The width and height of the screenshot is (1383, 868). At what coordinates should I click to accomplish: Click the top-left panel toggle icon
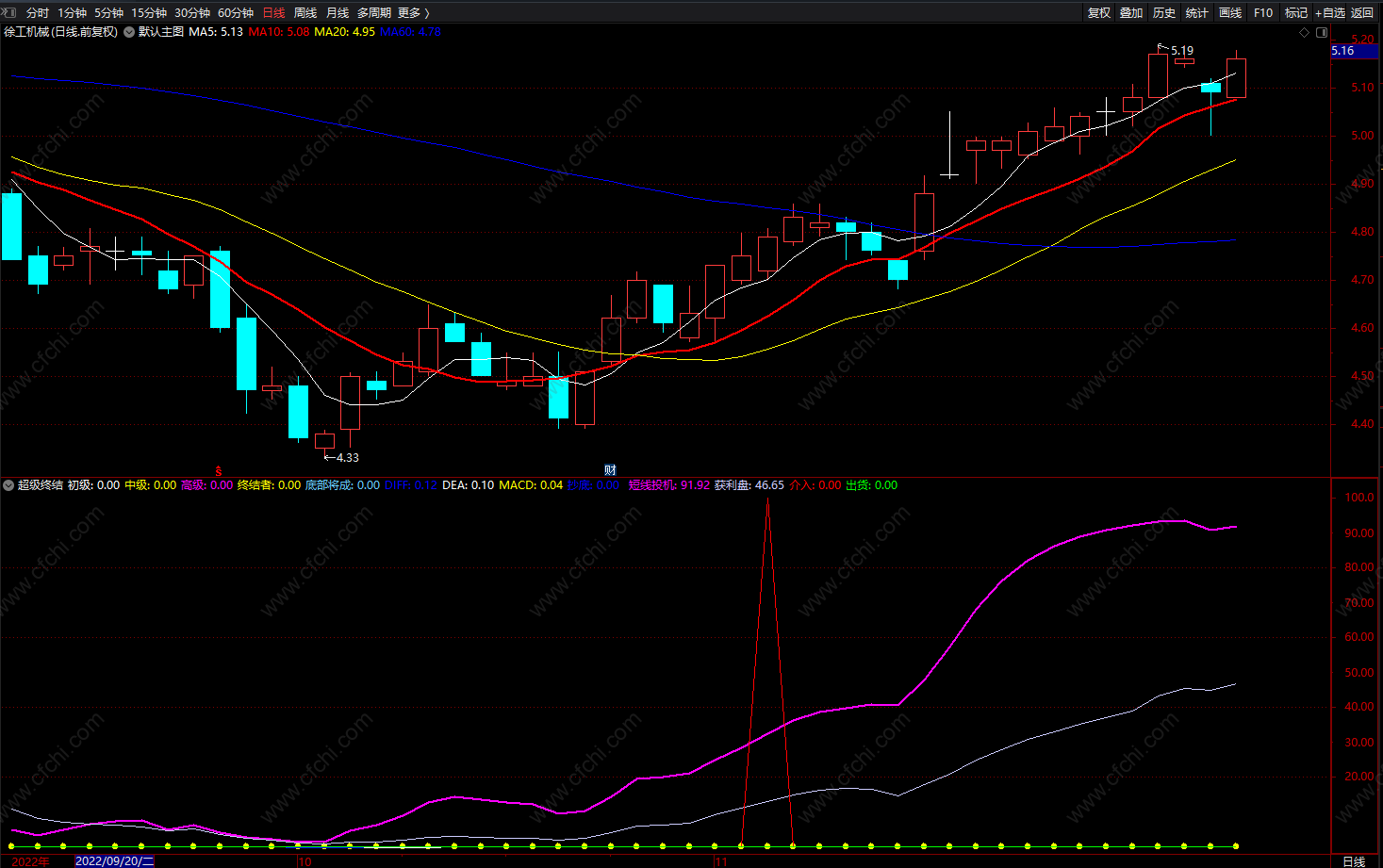9,12
